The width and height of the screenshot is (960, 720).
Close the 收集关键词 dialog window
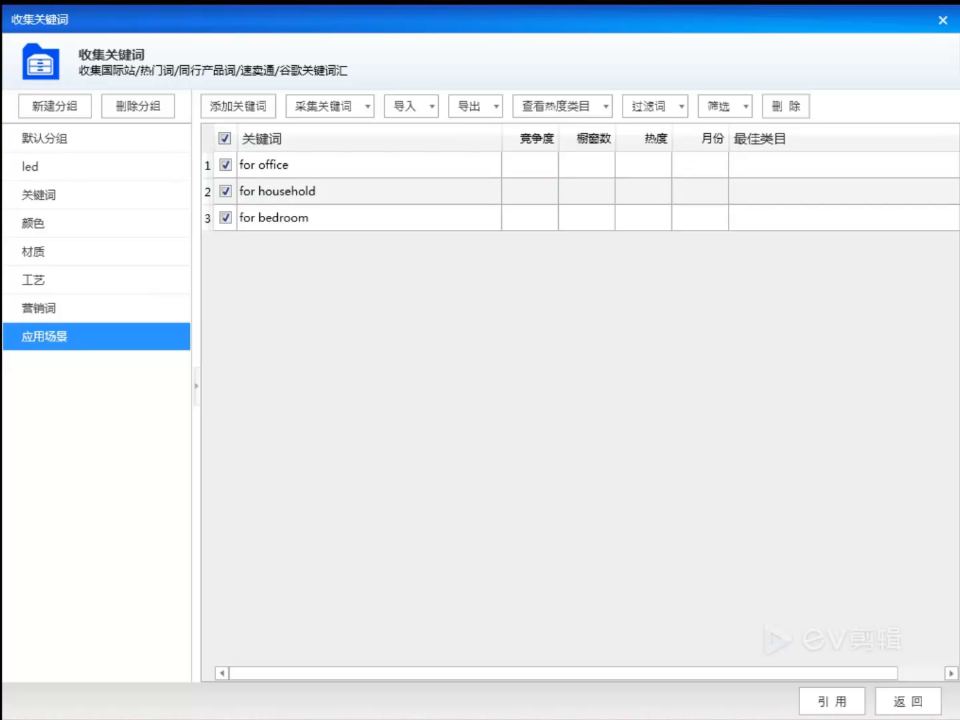[943, 20]
